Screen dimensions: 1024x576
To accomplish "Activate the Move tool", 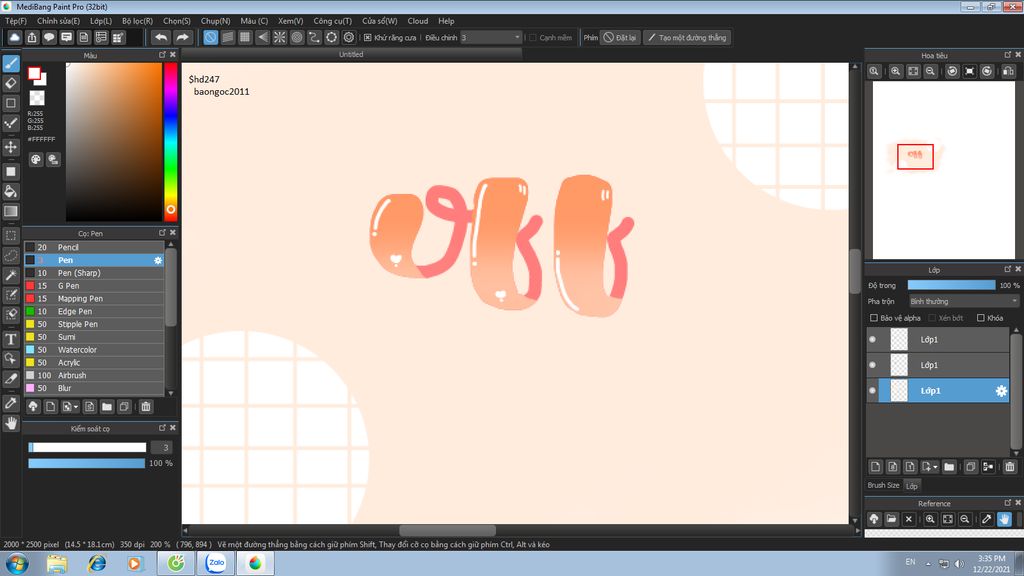I will tap(11, 146).
